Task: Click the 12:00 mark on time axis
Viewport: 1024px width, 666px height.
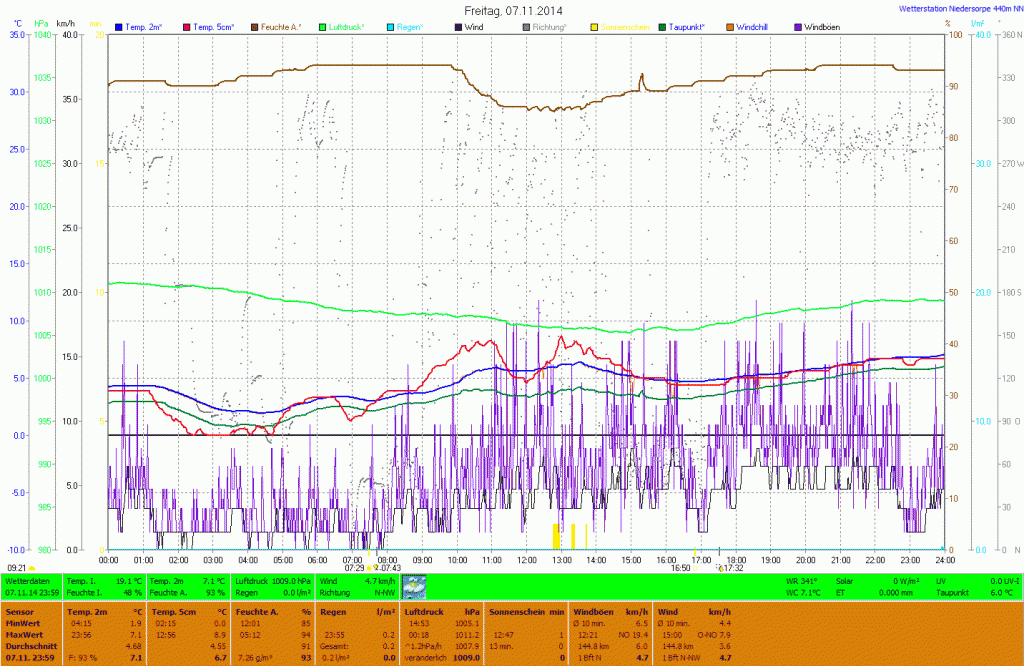Action: 527,559
